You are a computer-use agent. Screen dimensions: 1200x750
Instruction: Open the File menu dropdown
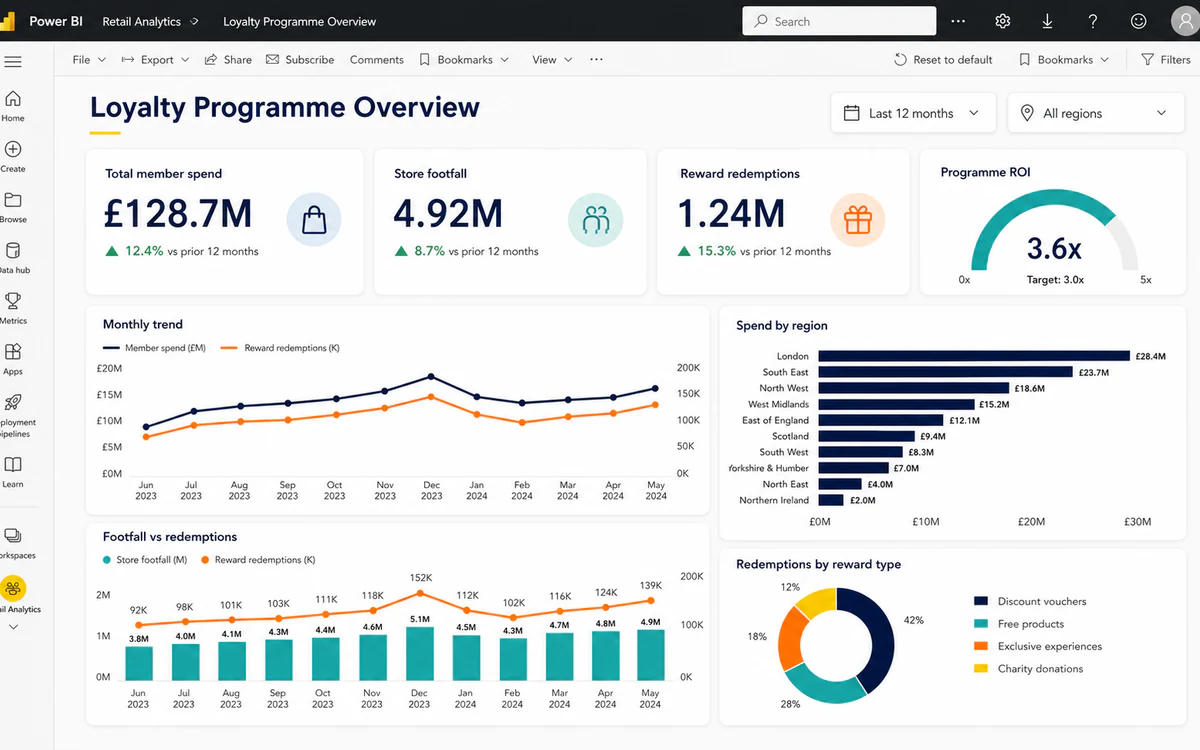pos(90,60)
